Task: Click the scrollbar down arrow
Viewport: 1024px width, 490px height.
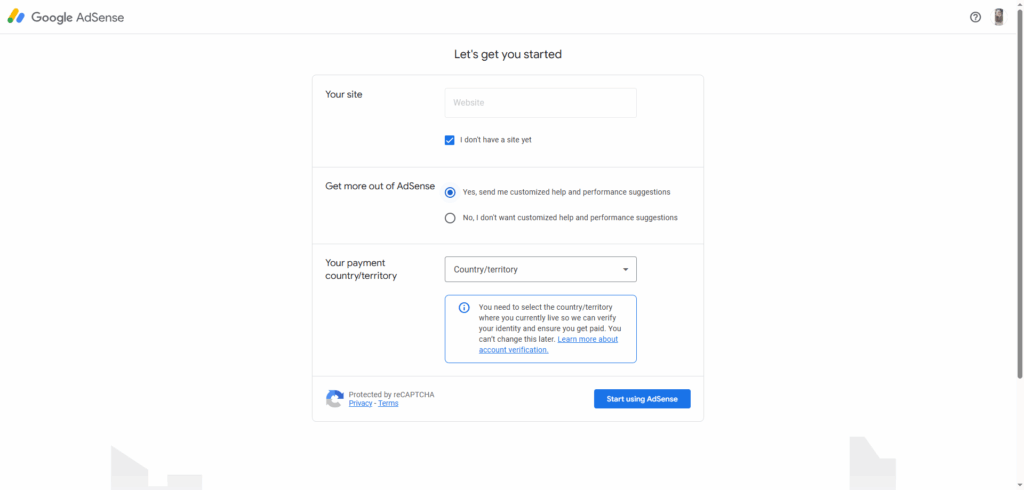Action: pos(1020,485)
